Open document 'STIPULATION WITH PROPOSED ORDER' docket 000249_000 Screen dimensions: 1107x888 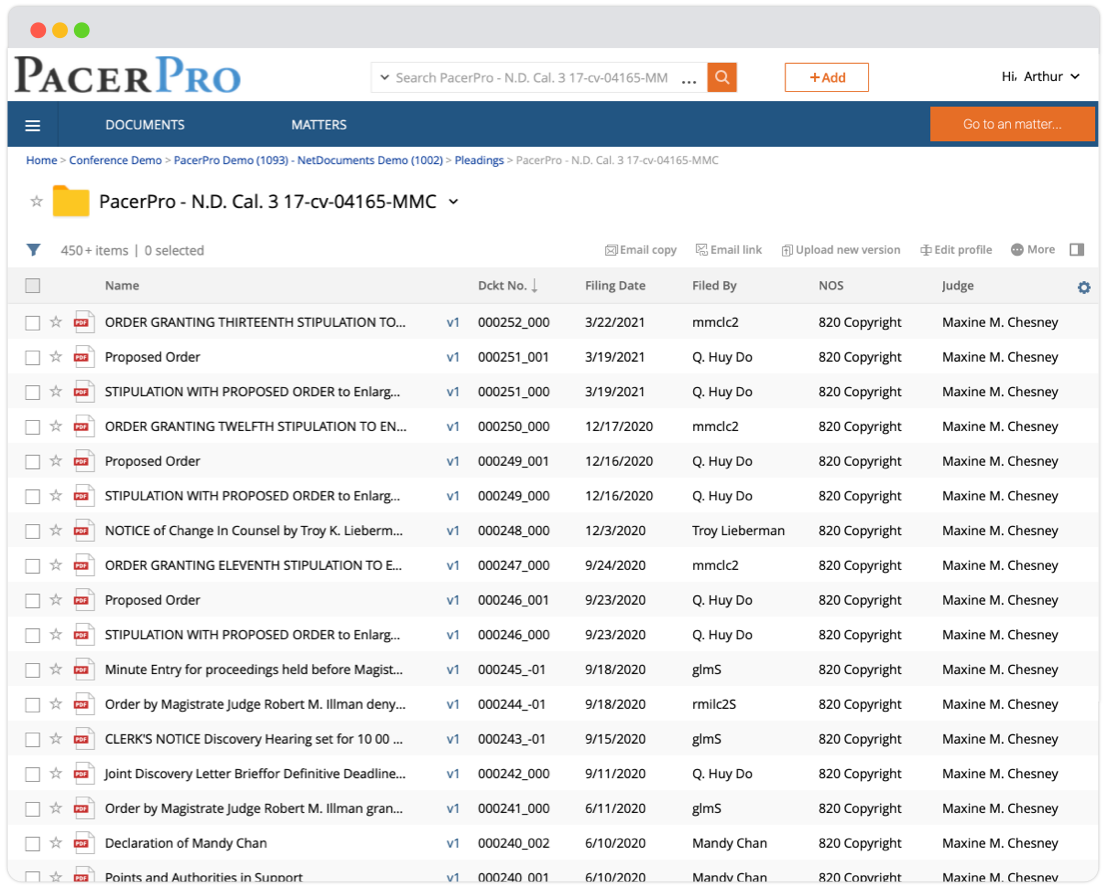point(252,496)
